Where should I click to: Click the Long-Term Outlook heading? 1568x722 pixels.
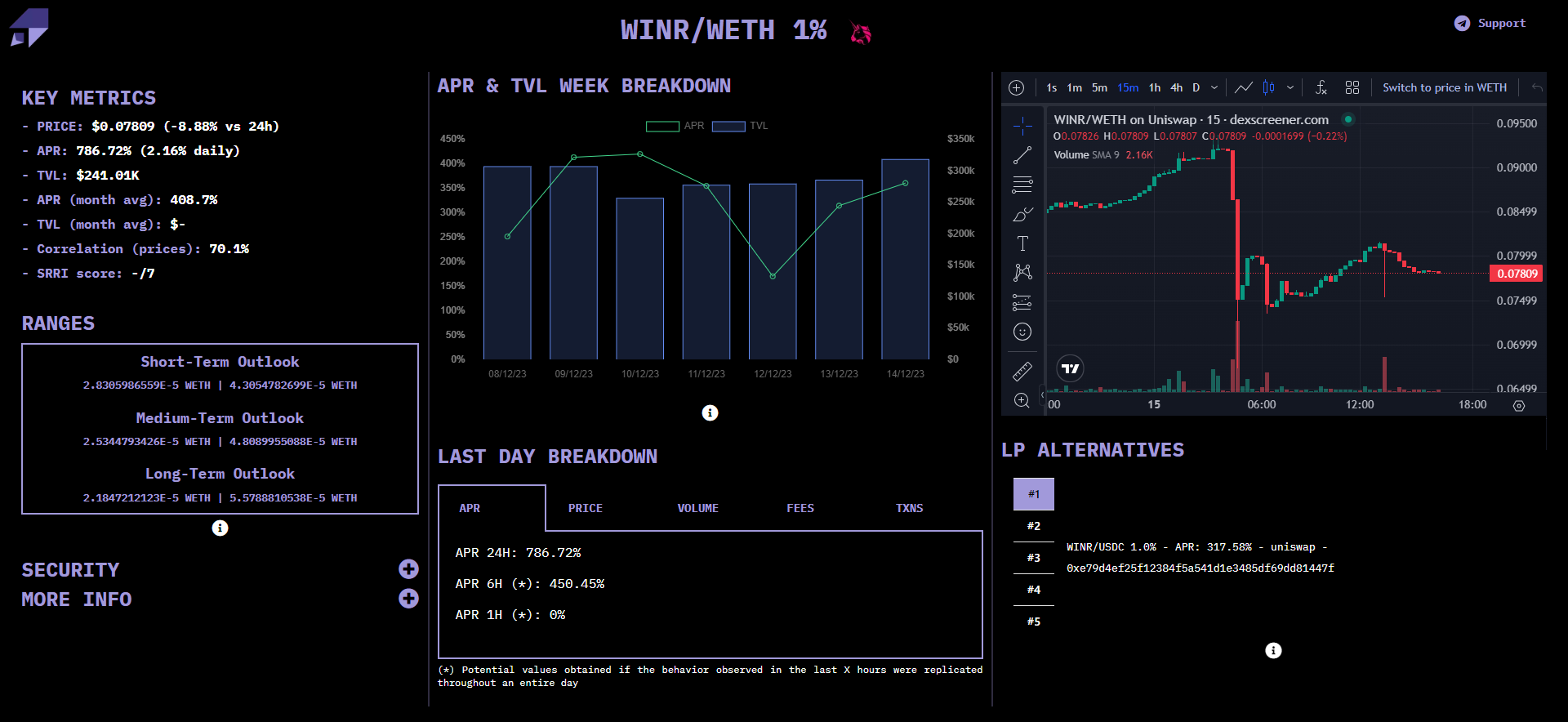[220, 474]
